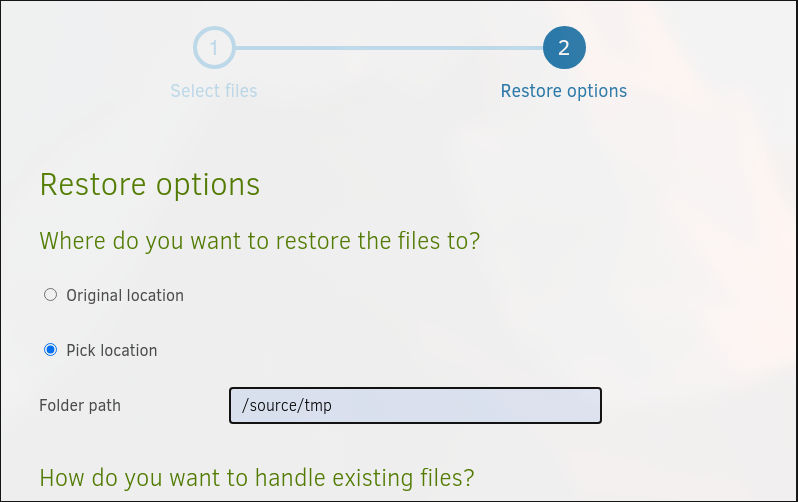The height and width of the screenshot is (502, 798).
Task: Select the Original location radio button
Action: tap(51, 295)
